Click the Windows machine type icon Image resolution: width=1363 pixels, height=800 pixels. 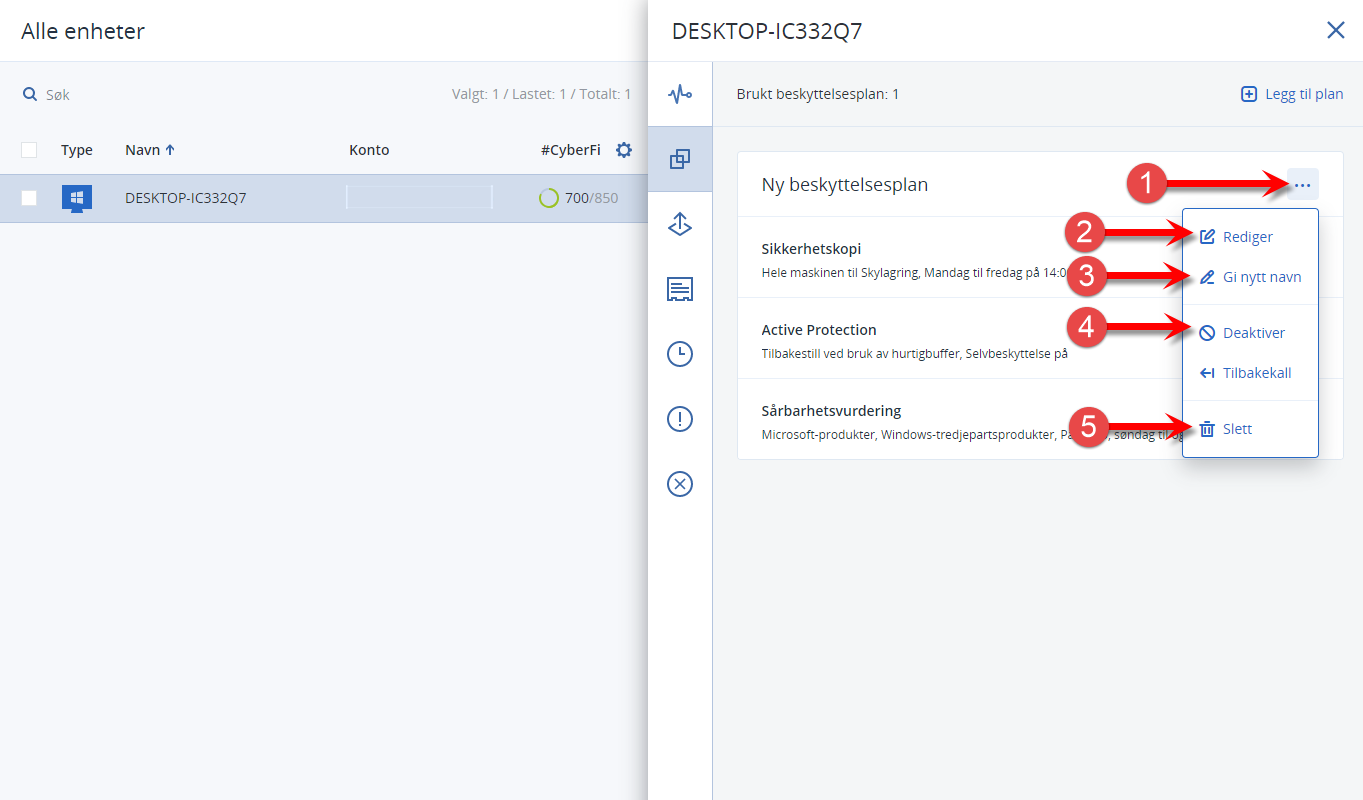[x=77, y=198]
